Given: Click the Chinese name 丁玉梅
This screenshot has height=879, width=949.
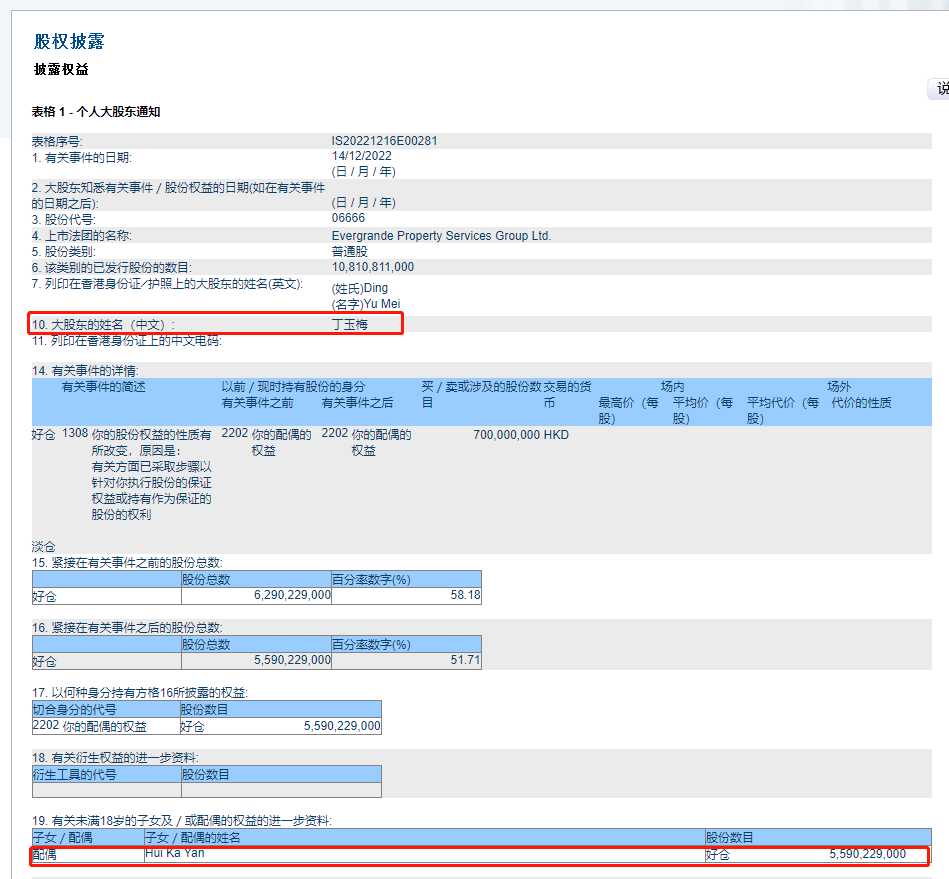Looking at the screenshot, I should (x=349, y=325).
